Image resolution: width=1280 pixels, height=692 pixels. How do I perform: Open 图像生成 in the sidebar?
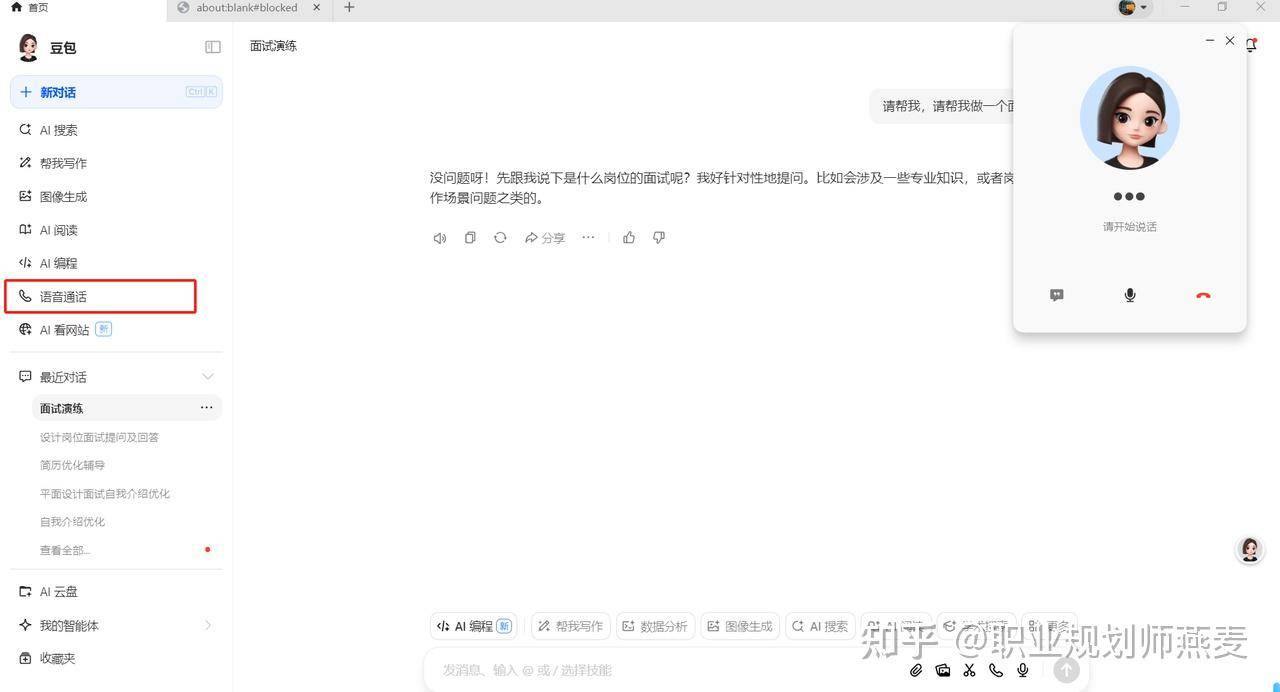(116, 197)
